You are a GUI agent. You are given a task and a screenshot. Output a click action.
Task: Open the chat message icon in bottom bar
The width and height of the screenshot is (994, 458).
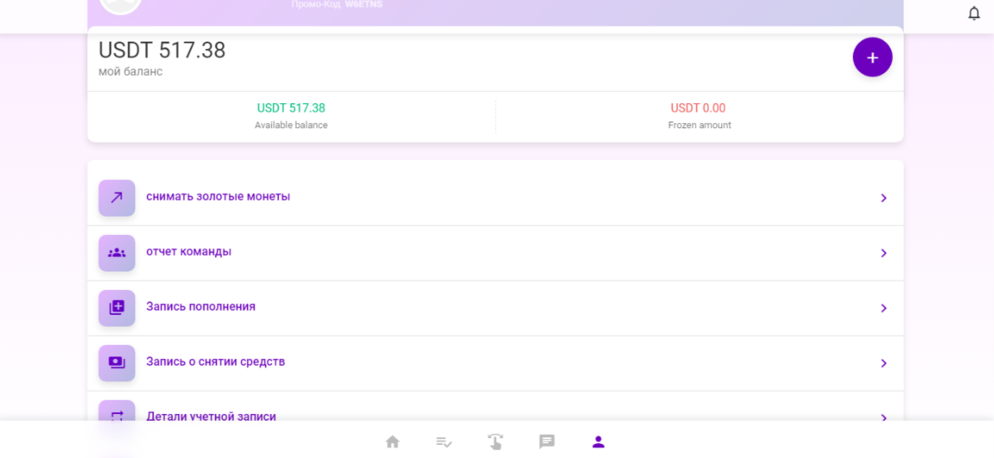(547, 442)
